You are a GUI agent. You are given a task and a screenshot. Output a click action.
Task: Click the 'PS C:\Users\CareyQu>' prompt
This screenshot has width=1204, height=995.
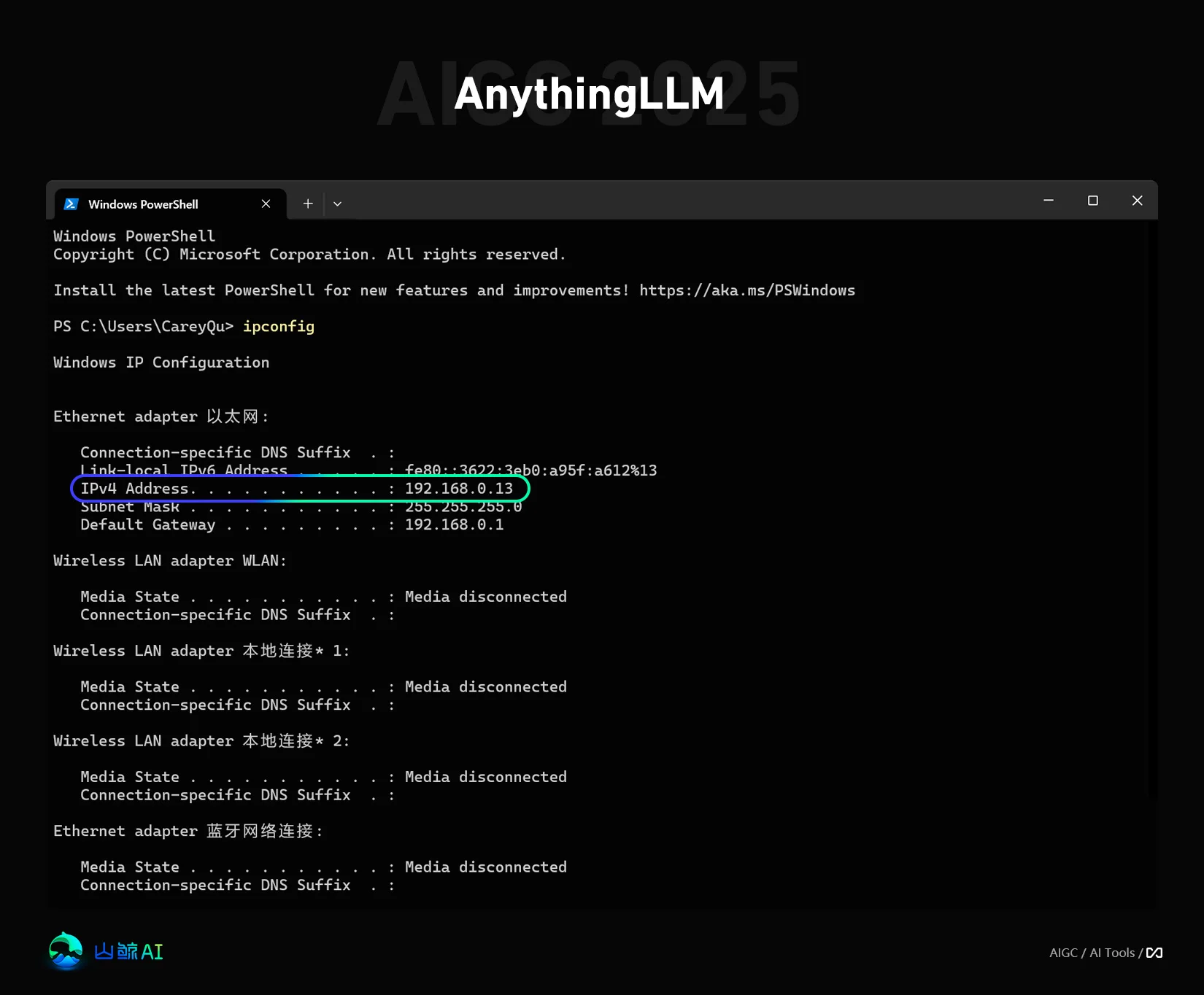click(143, 326)
